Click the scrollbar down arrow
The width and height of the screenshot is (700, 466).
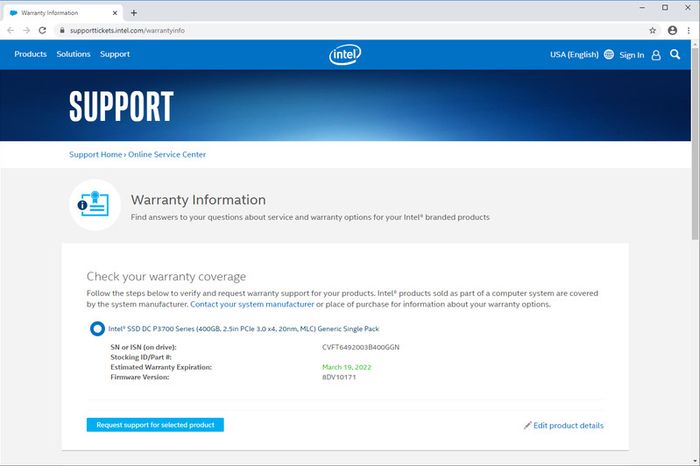[x=695, y=460]
